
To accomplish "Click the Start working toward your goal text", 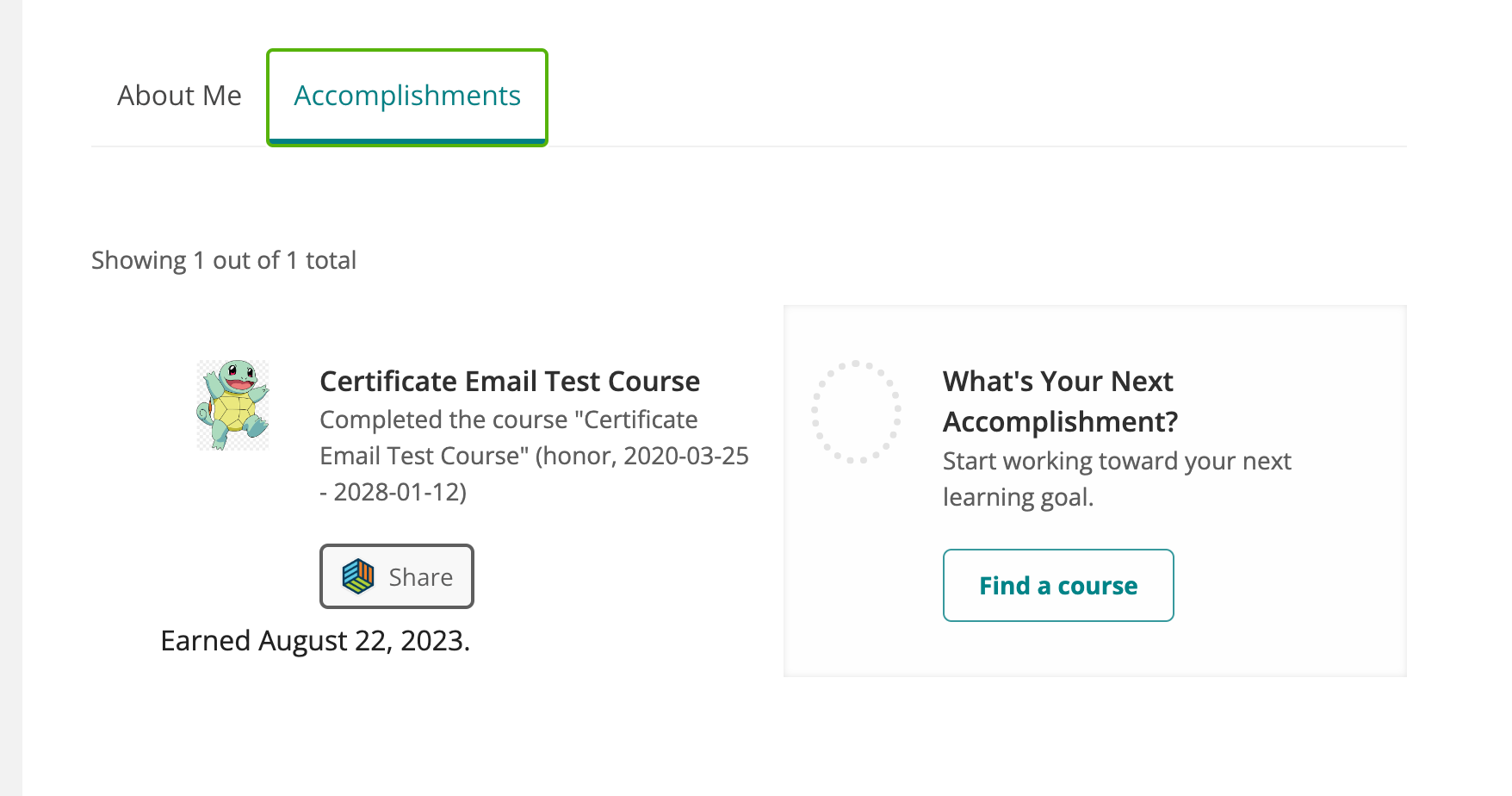I will [1116, 479].
